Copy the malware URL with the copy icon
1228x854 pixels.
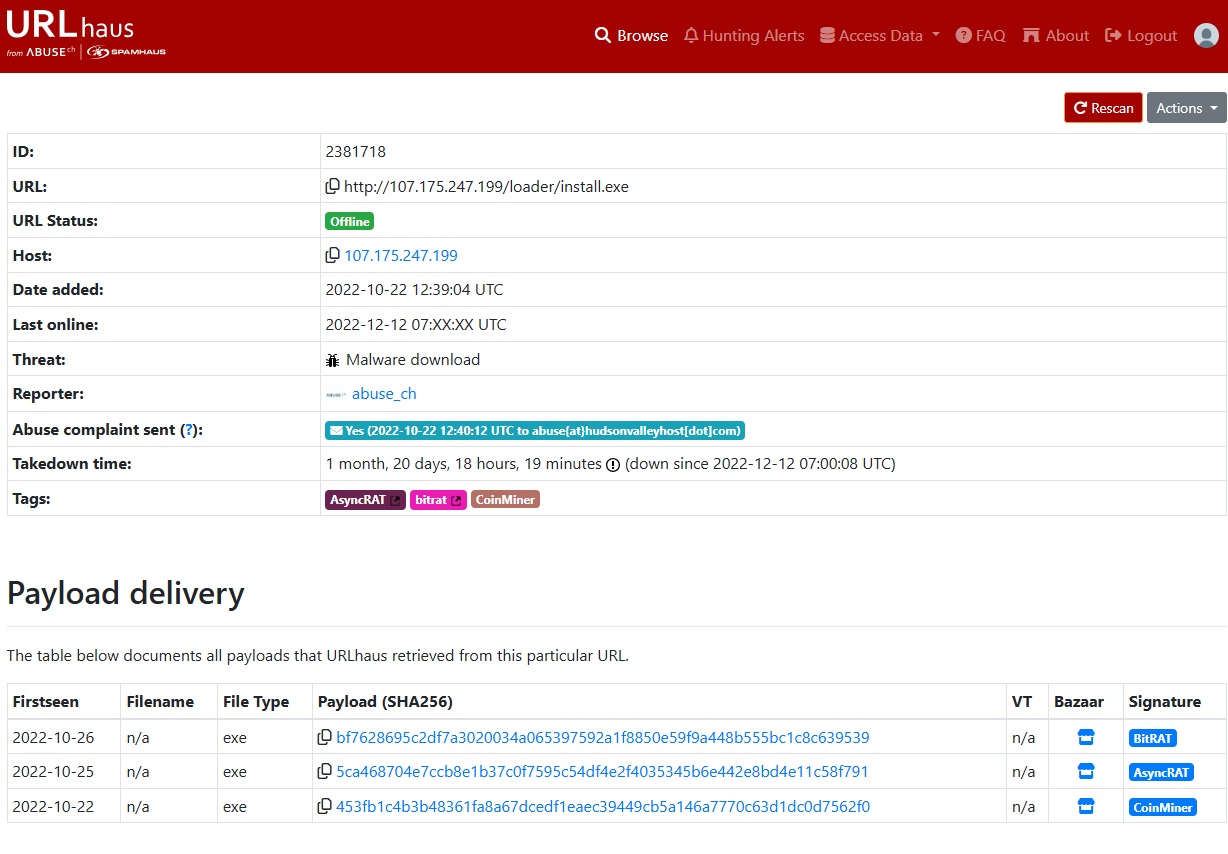click(333, 187)
